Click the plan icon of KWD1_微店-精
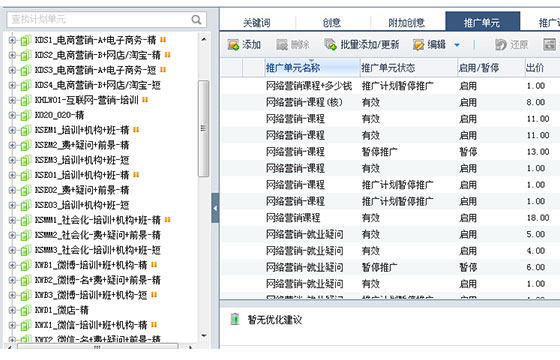This screenshot has height=360, width=560. coord(26,310)
